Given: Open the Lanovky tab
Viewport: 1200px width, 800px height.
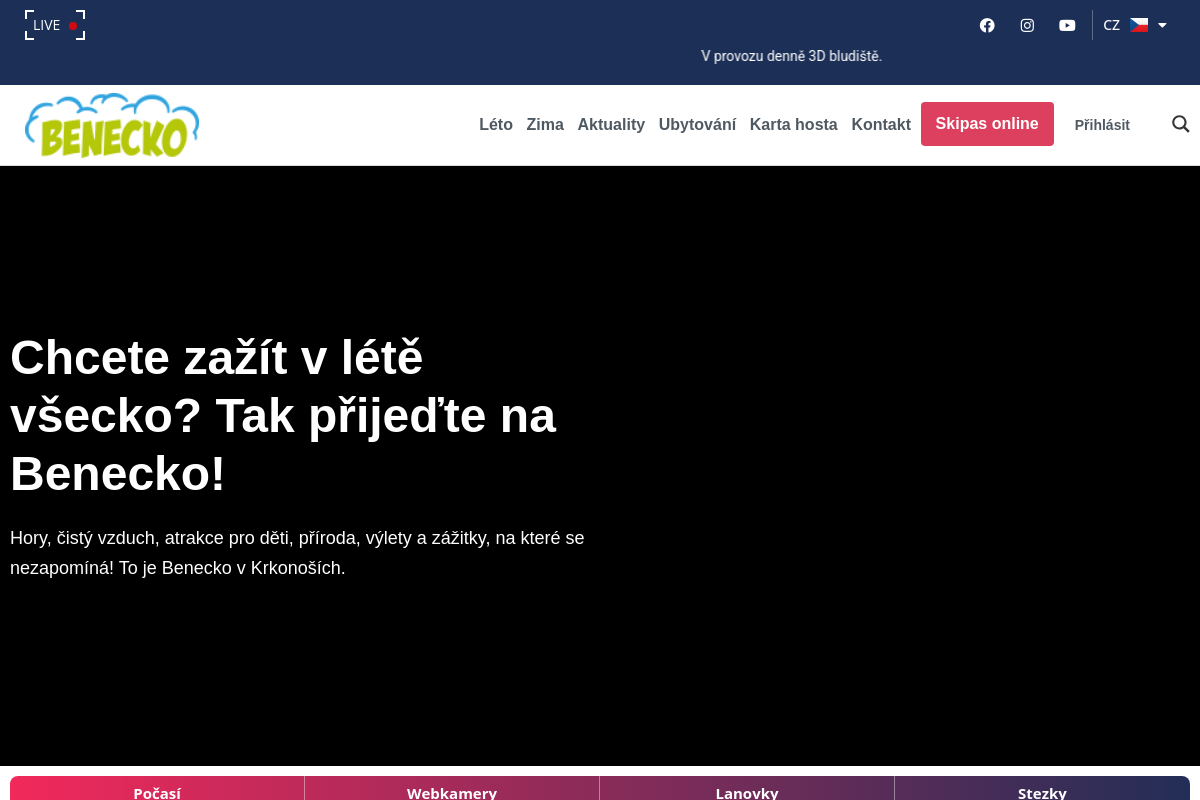Looking at the screenshot, I should pyautogui.click(x=747, y=791).
